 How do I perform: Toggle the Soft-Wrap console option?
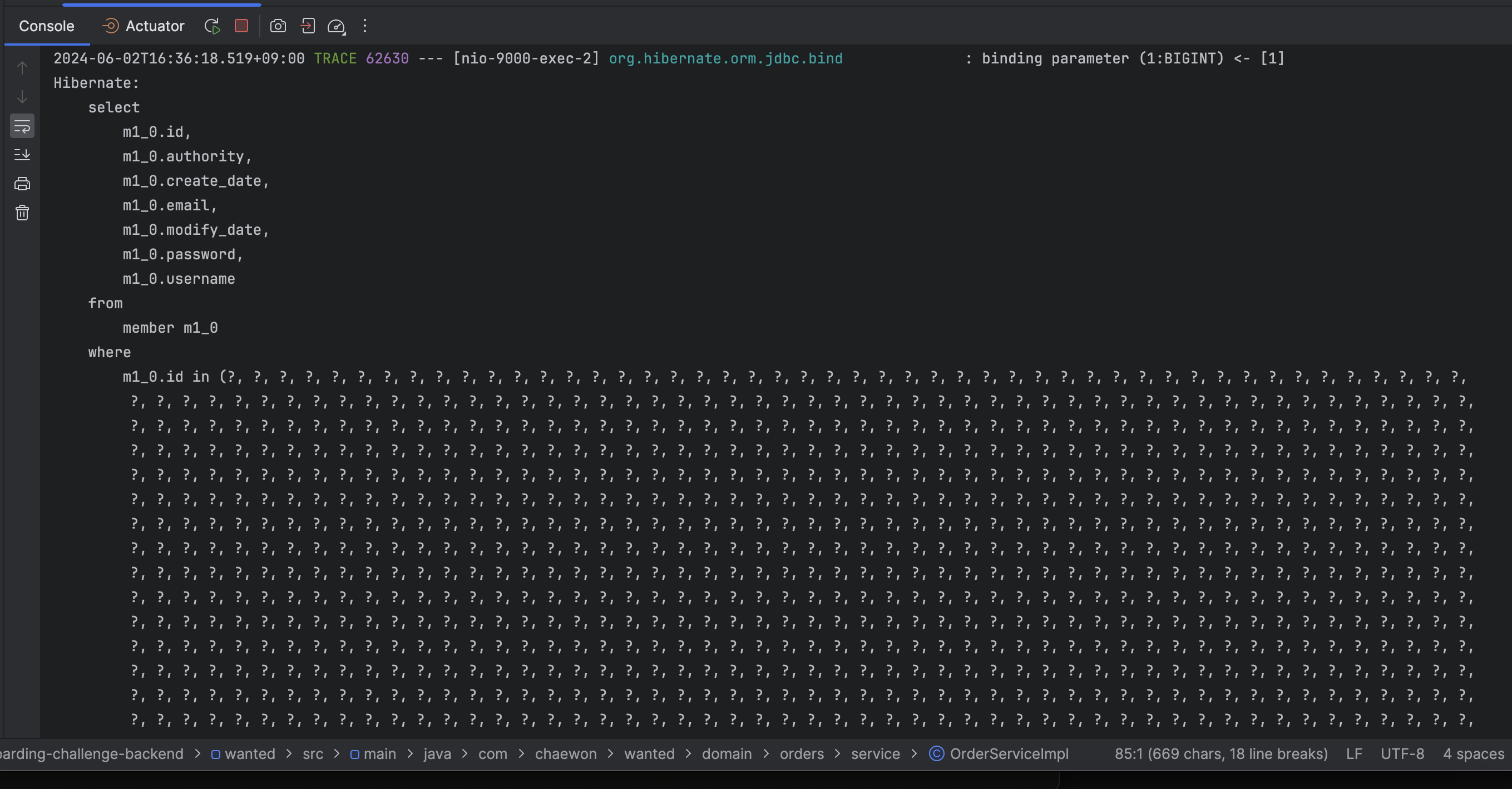pos(22,126)
